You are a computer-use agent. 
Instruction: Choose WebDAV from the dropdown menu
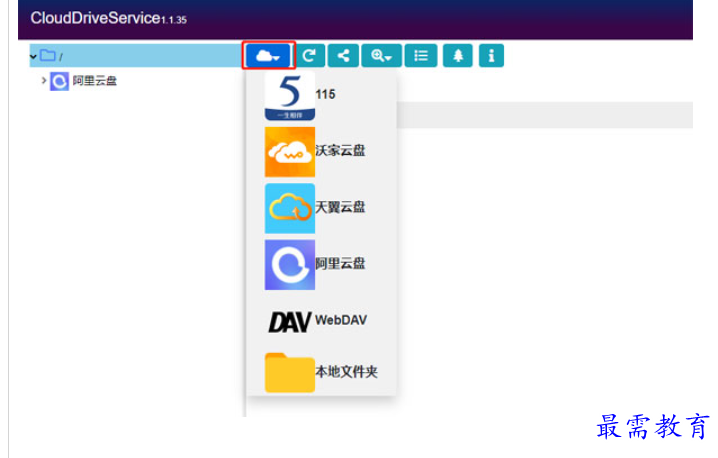tap(341, 320)
